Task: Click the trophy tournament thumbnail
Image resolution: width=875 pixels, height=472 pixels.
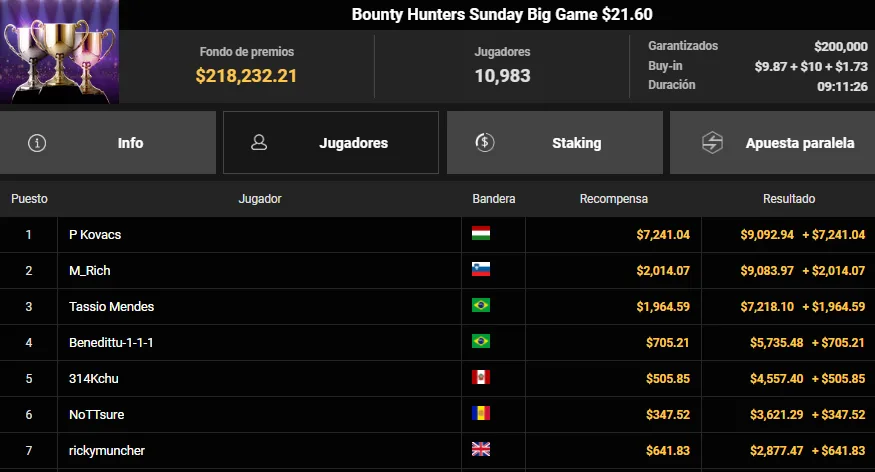Action: pyautogui.click(x=59, y=51)
